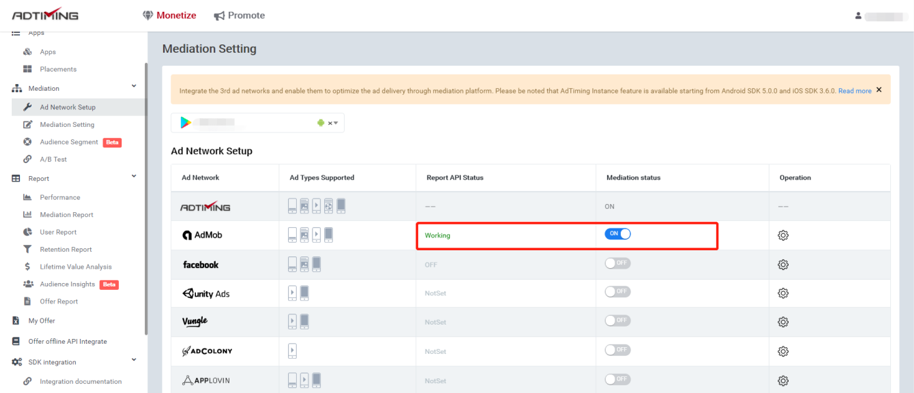Clear the selected app with the x
This screenshot has width=914, height=393.
tap(329, 123)
